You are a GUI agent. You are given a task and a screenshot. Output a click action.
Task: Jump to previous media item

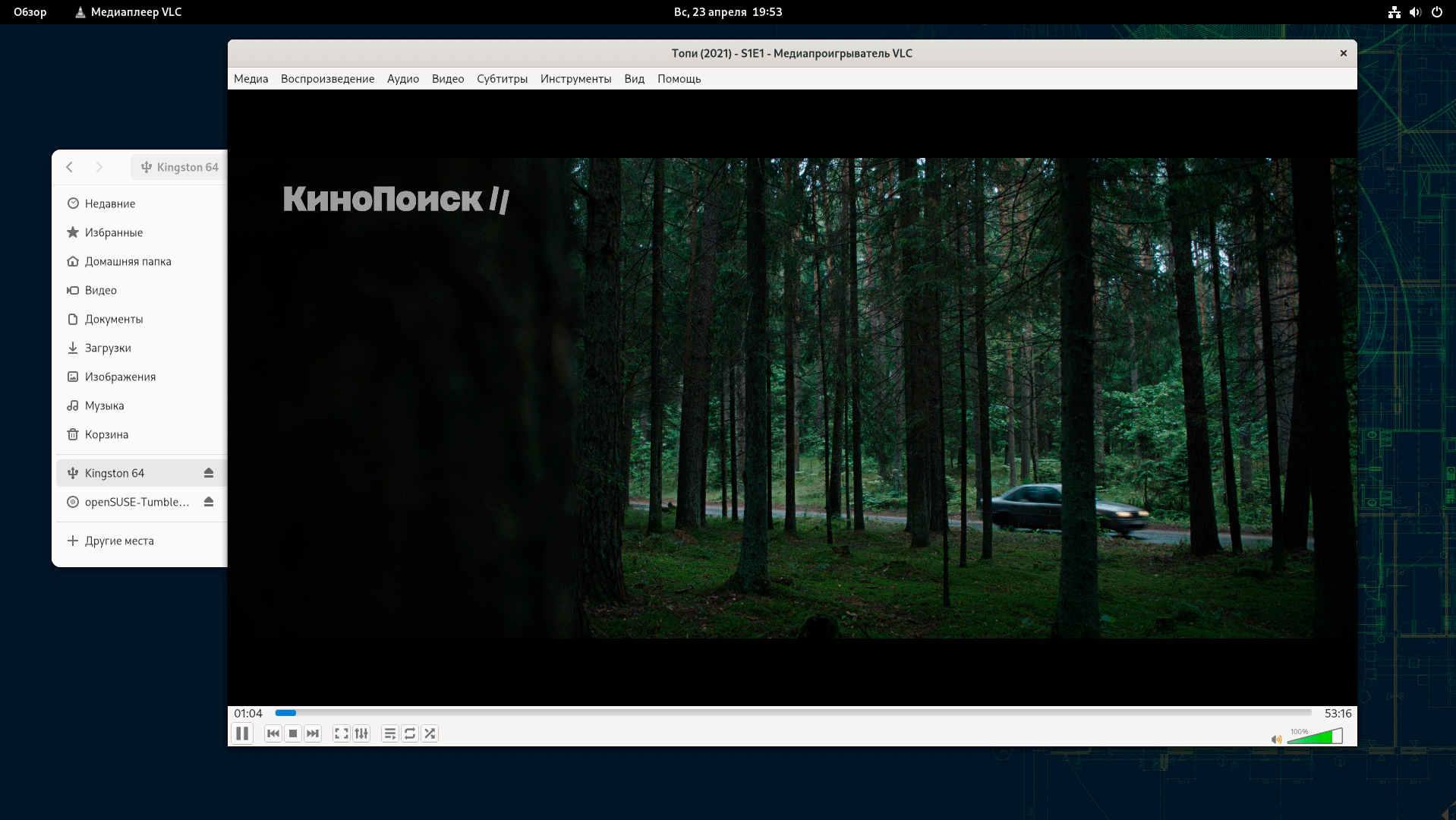click(273, 733)
